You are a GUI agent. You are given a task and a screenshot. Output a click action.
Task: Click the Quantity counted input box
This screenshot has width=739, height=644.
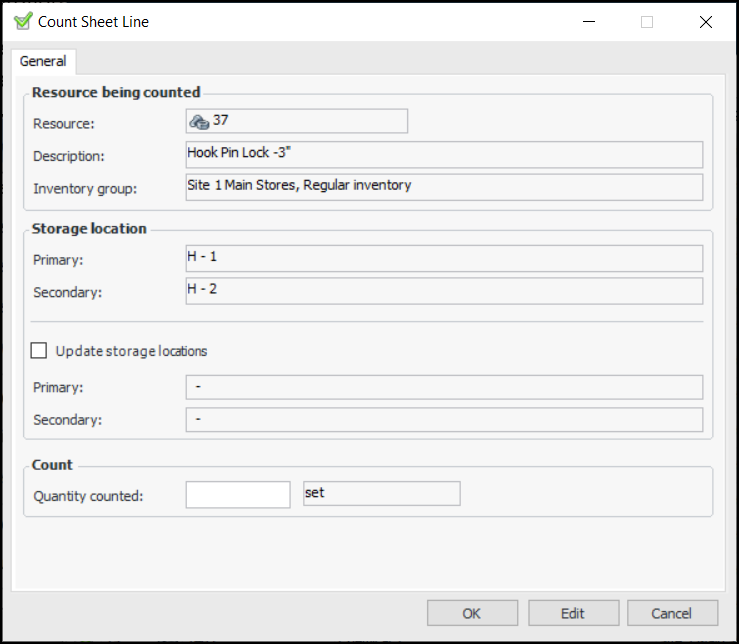[x=238, y=494]
